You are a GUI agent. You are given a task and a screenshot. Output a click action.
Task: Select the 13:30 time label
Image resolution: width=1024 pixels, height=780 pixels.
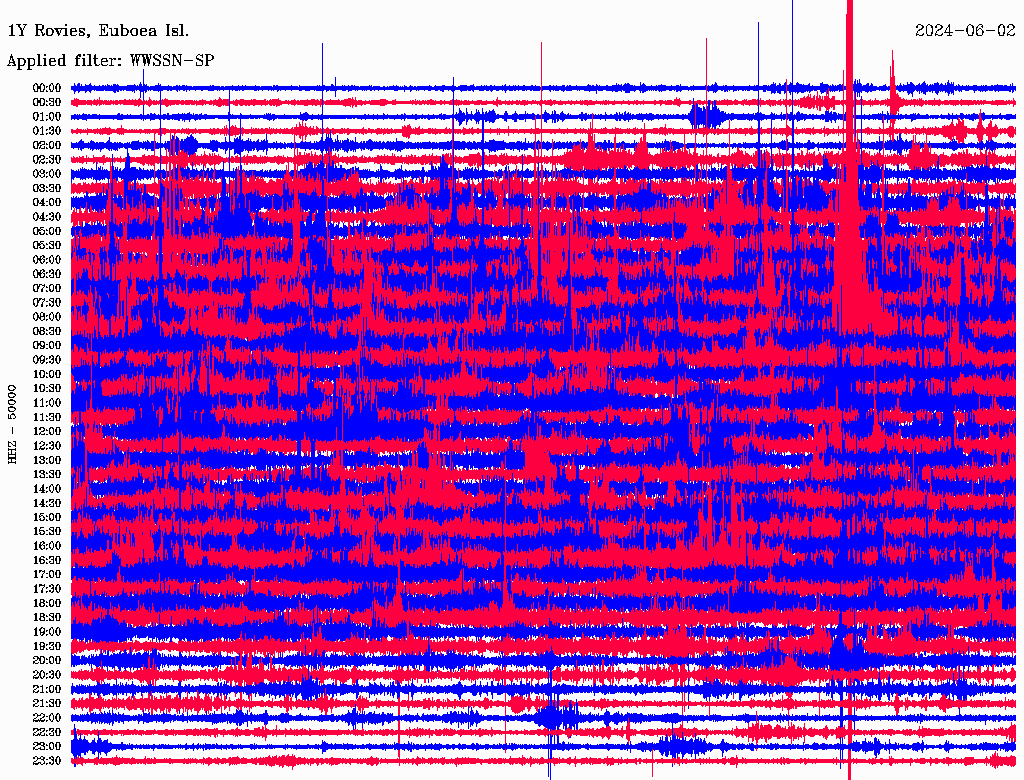click(47, 474)
